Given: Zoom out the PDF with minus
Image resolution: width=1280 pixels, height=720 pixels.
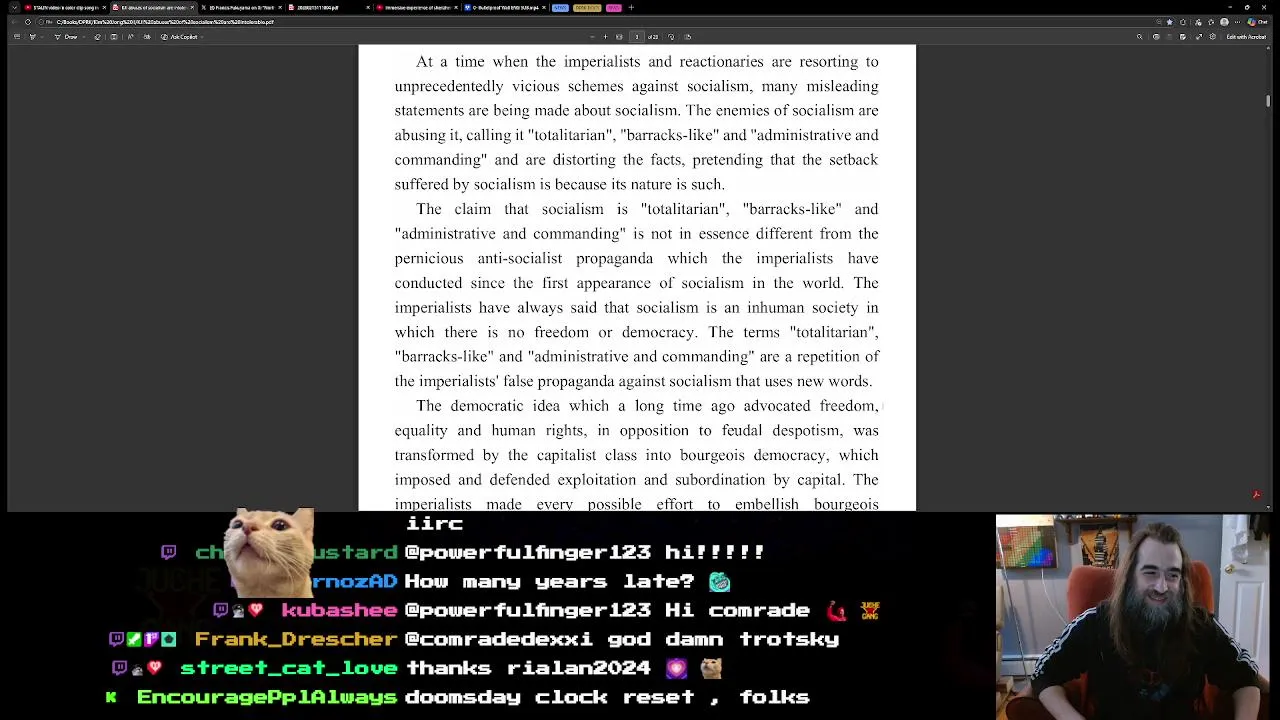Looking at the screenshot, I should [592, 37].
